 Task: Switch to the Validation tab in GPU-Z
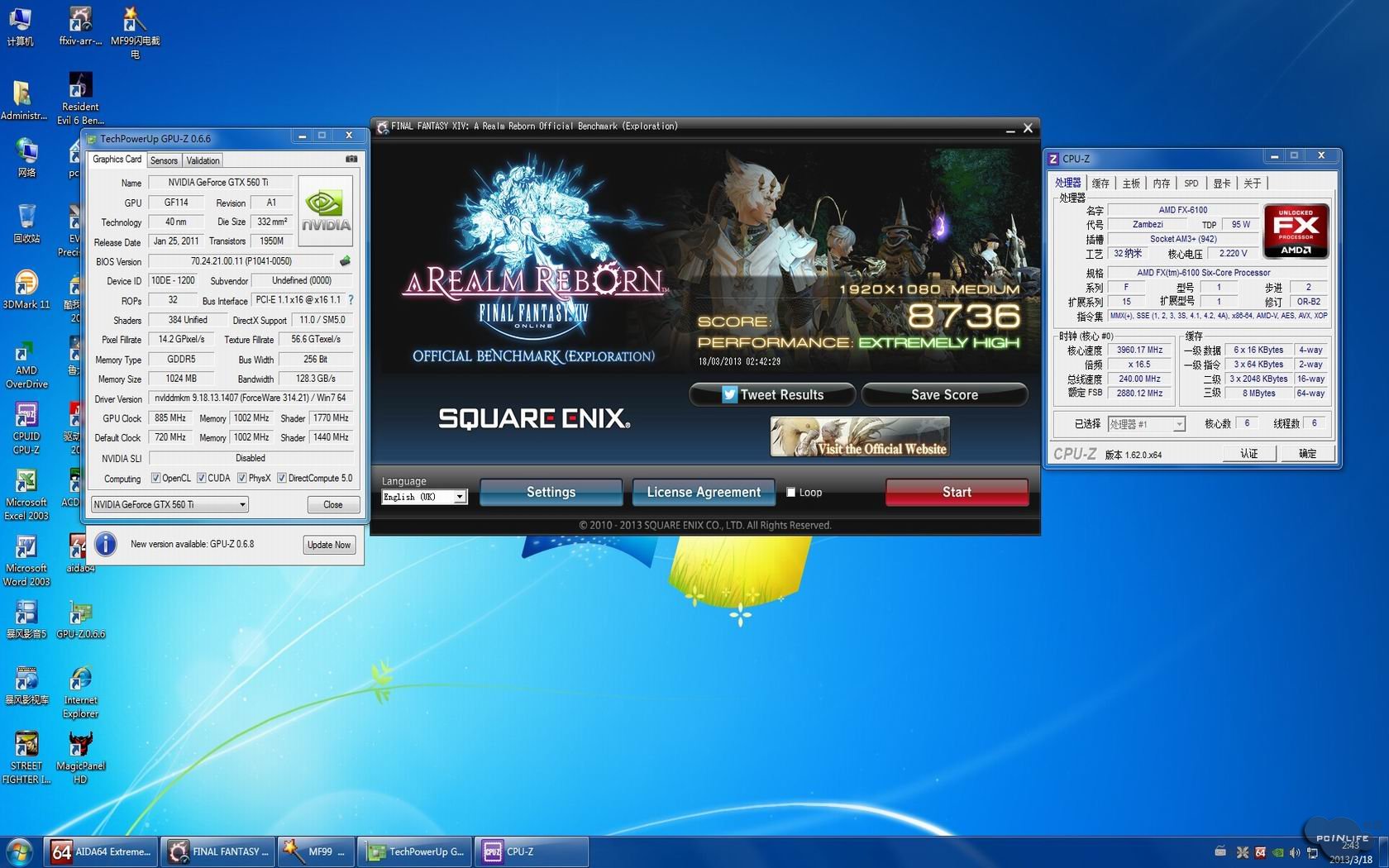(x=203, y=160)
